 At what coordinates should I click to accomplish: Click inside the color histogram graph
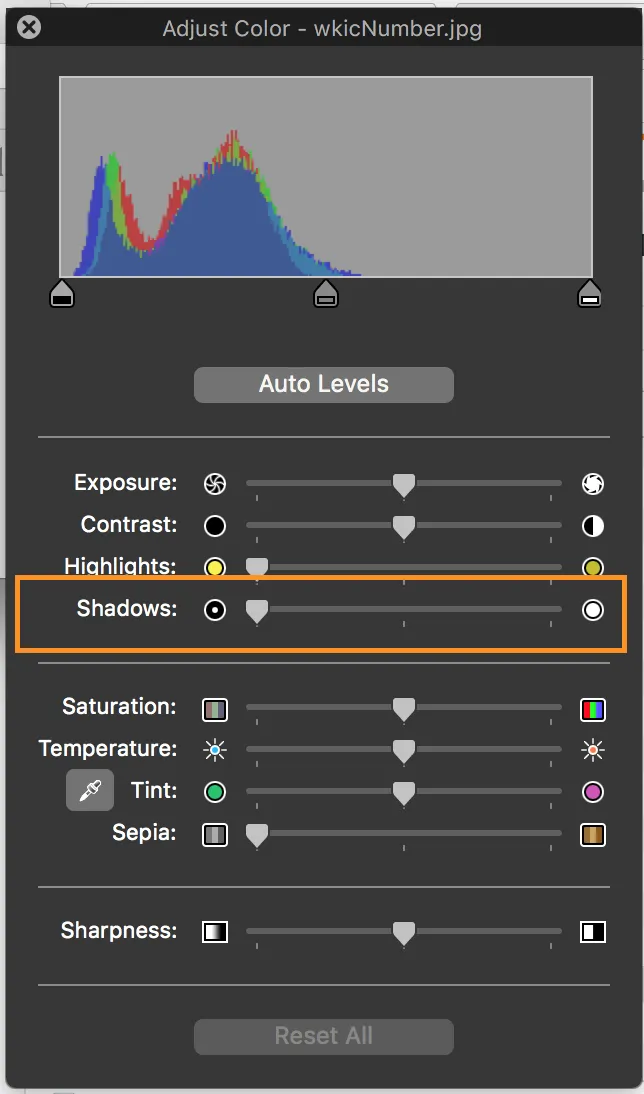(326, 177)
